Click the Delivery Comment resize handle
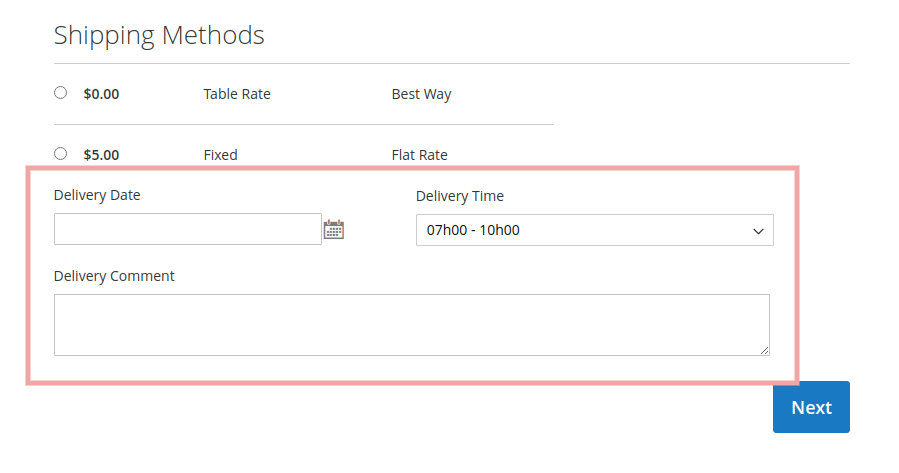The image size is (899, 473). coord(764,349)
